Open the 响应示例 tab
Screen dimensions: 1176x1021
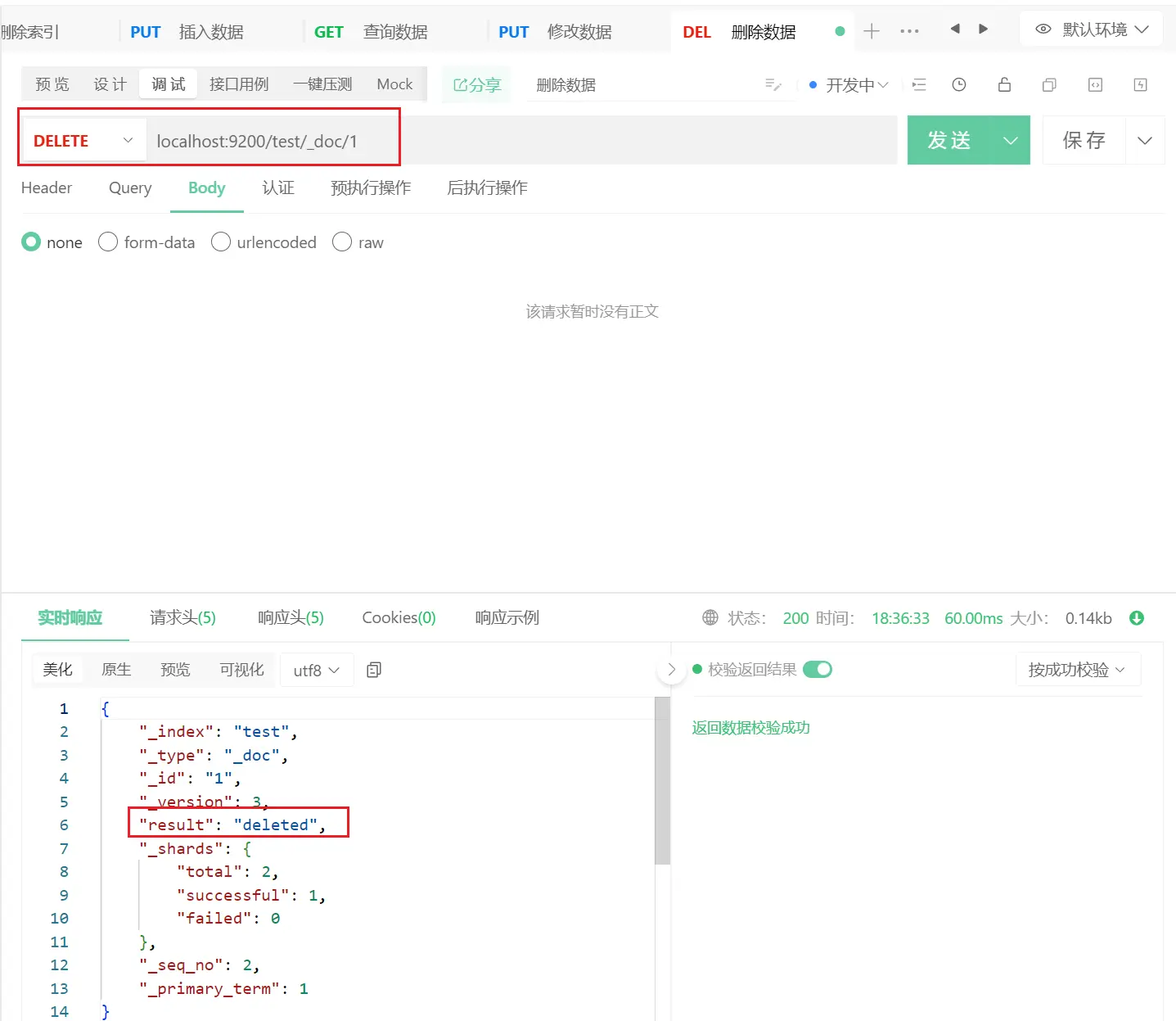point(507,617)
